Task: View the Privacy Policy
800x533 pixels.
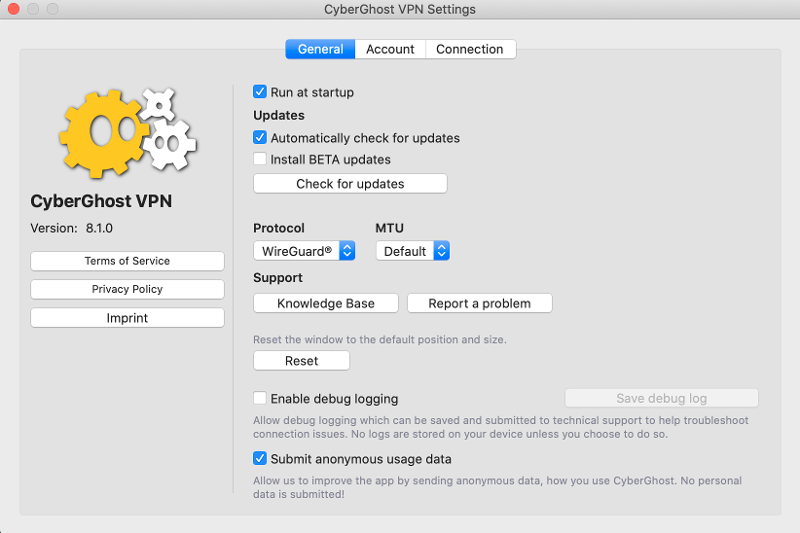Action: pos(127,289)
